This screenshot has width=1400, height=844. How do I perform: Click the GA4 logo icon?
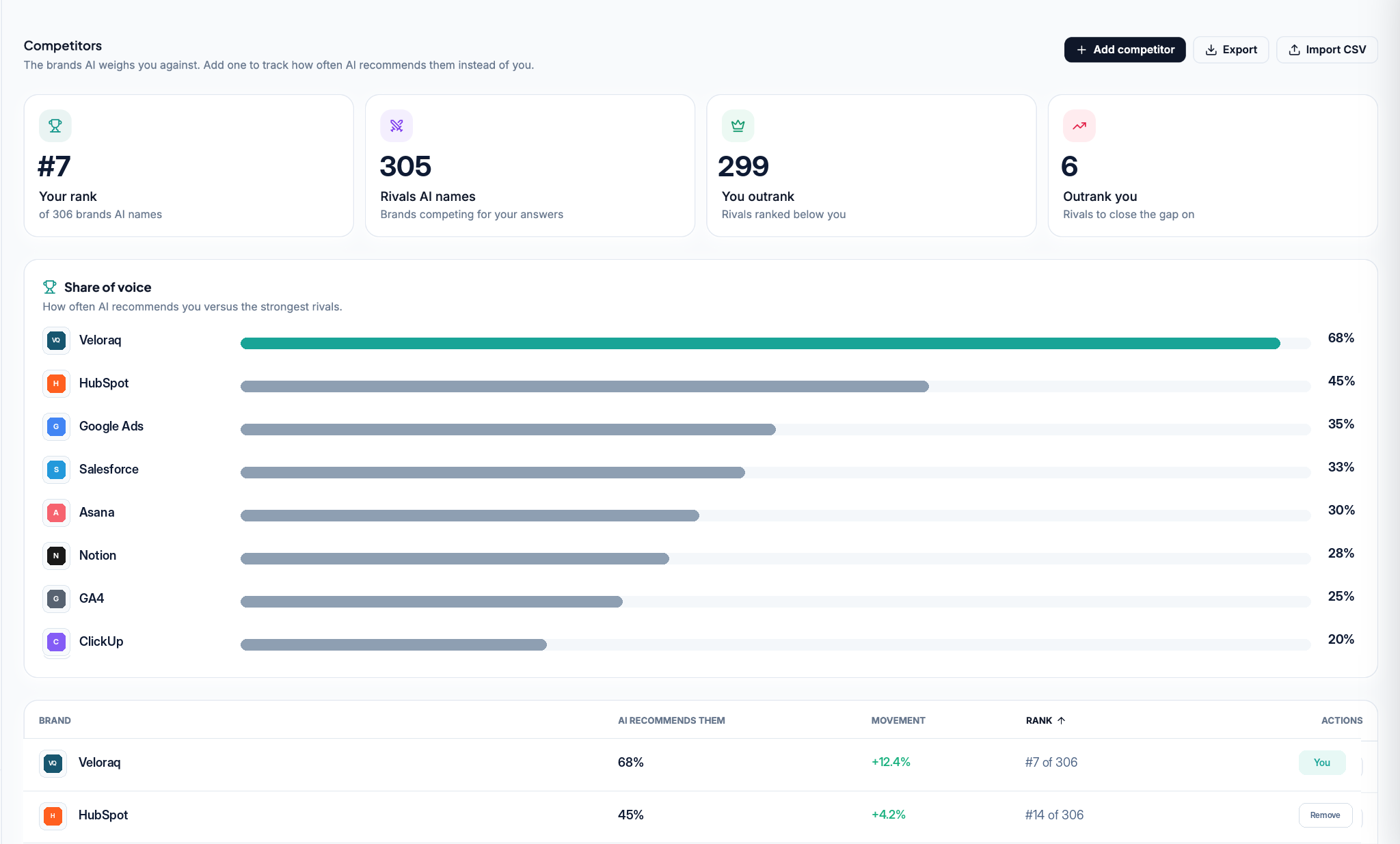click(56, 599)
